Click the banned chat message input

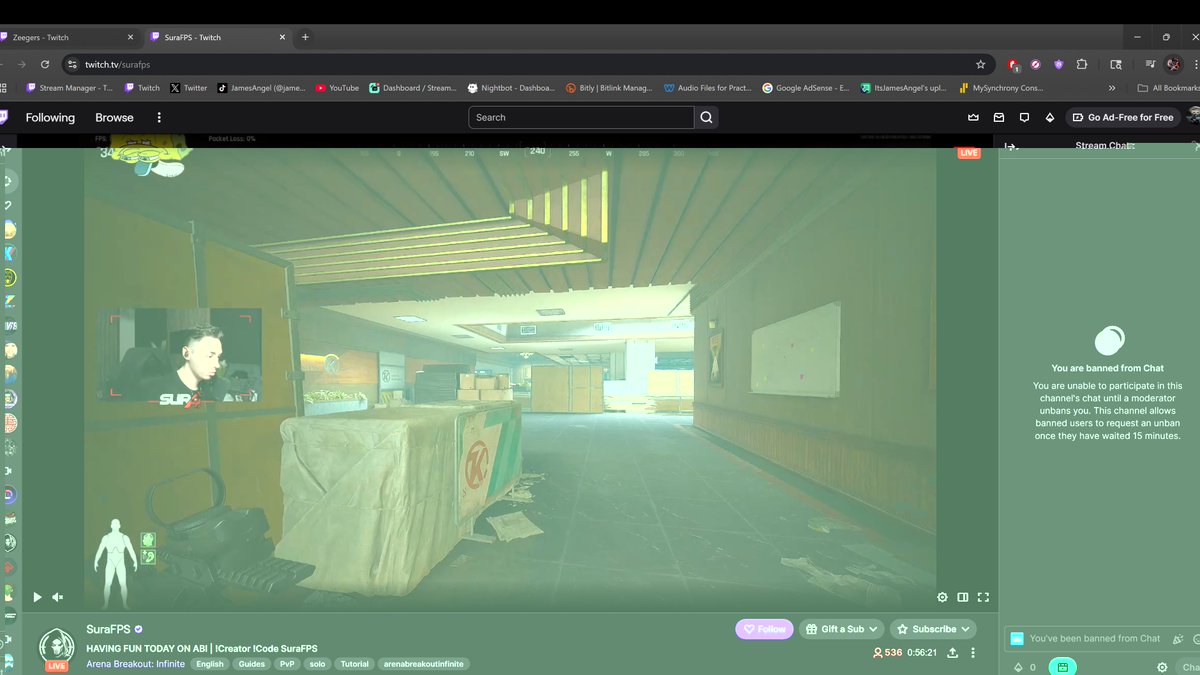1093,638
